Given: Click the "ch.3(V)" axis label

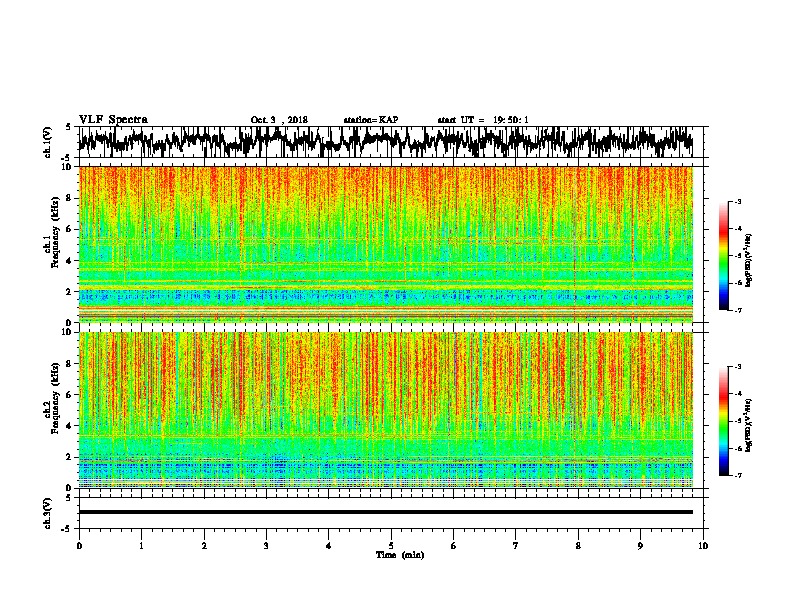Looking at the screenshot, I should [48, 513].
